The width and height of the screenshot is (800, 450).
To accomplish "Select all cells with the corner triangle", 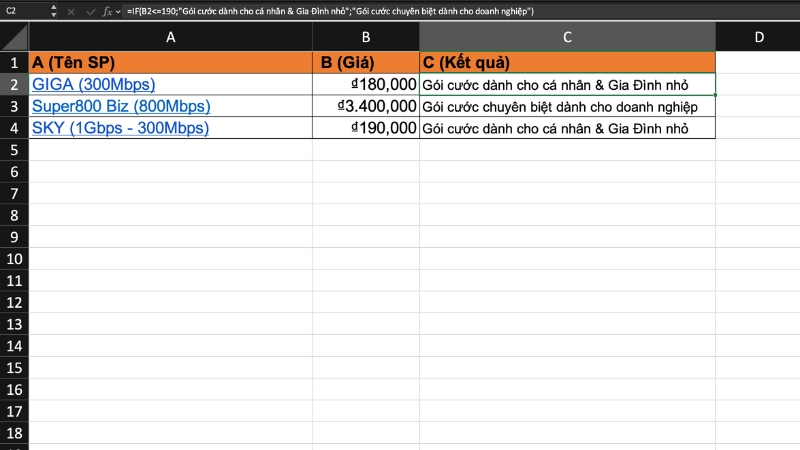I will pyautogui.click(x=14, y=37).
